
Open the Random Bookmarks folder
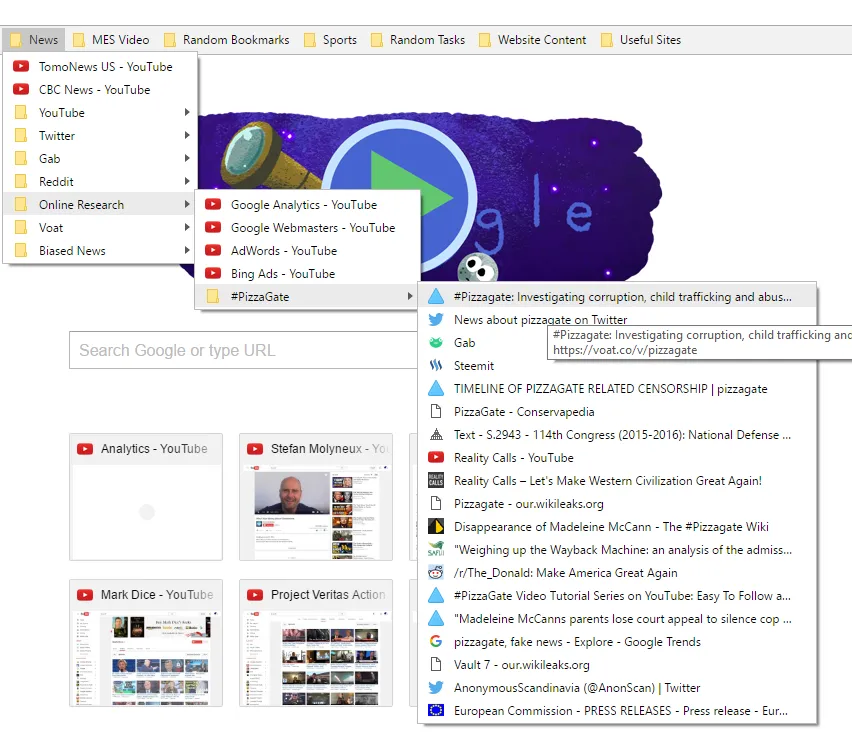(x=227, y=40)
